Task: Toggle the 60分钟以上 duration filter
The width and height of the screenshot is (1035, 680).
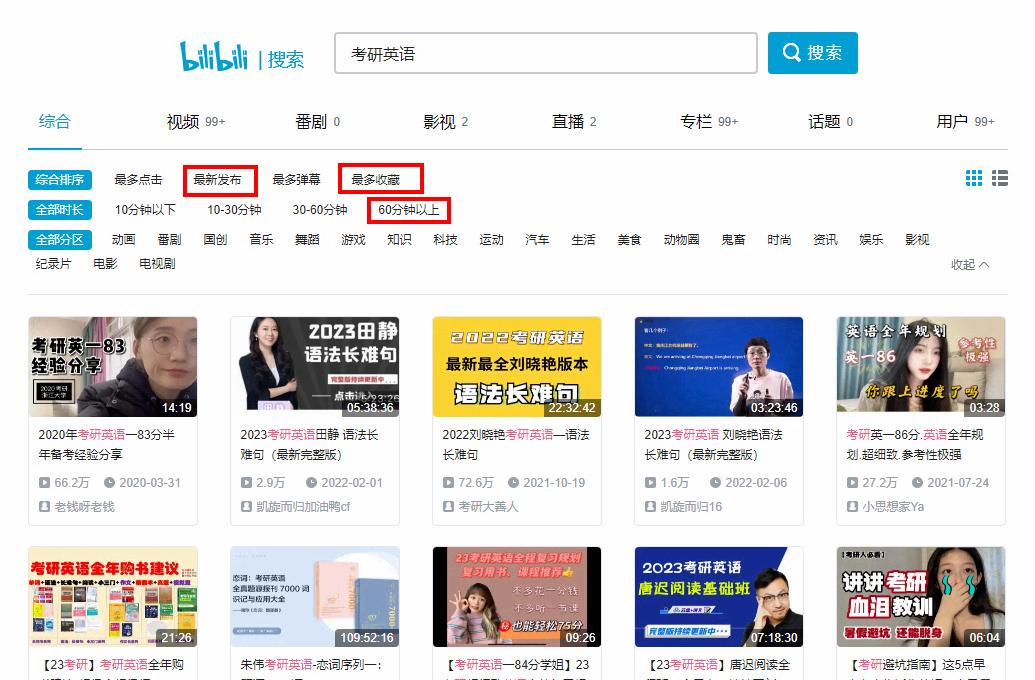Action: click(408, 211)
